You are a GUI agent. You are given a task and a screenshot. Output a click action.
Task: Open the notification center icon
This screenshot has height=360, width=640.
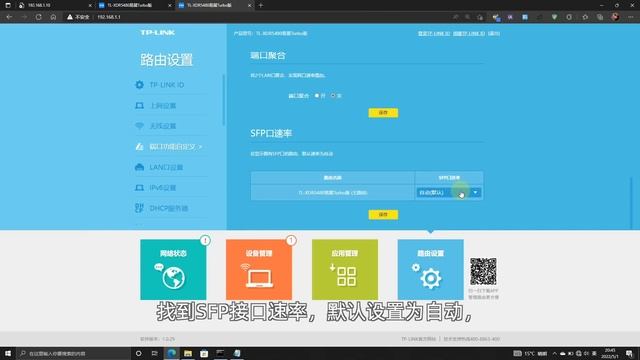tap(629, 353)
